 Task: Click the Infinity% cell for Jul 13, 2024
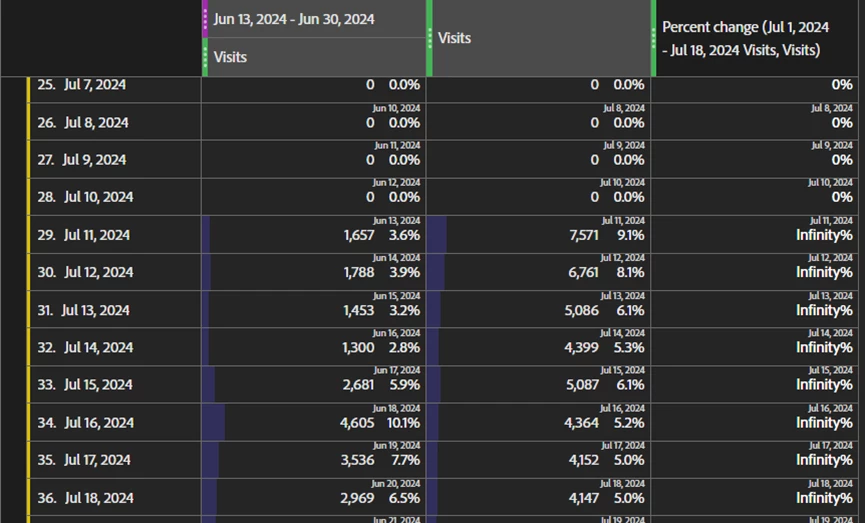click(755, 309)
